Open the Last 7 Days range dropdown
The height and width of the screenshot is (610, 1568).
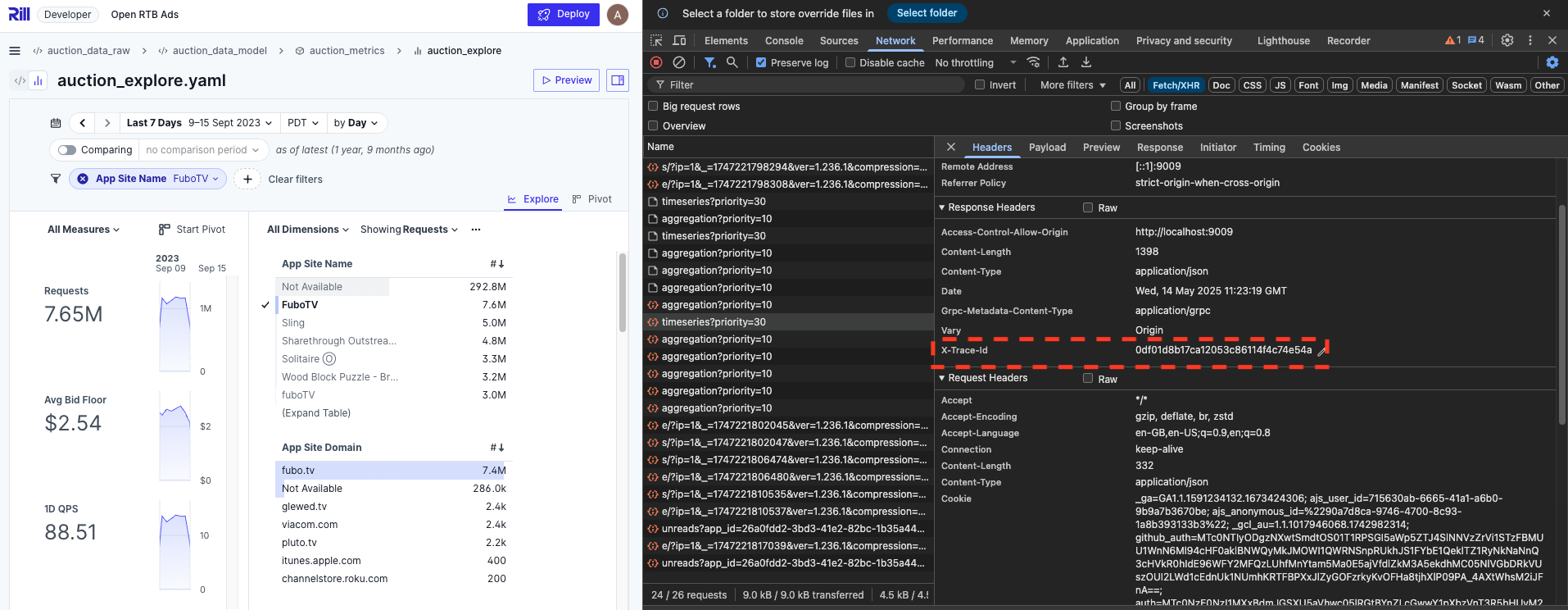(199, 123)
